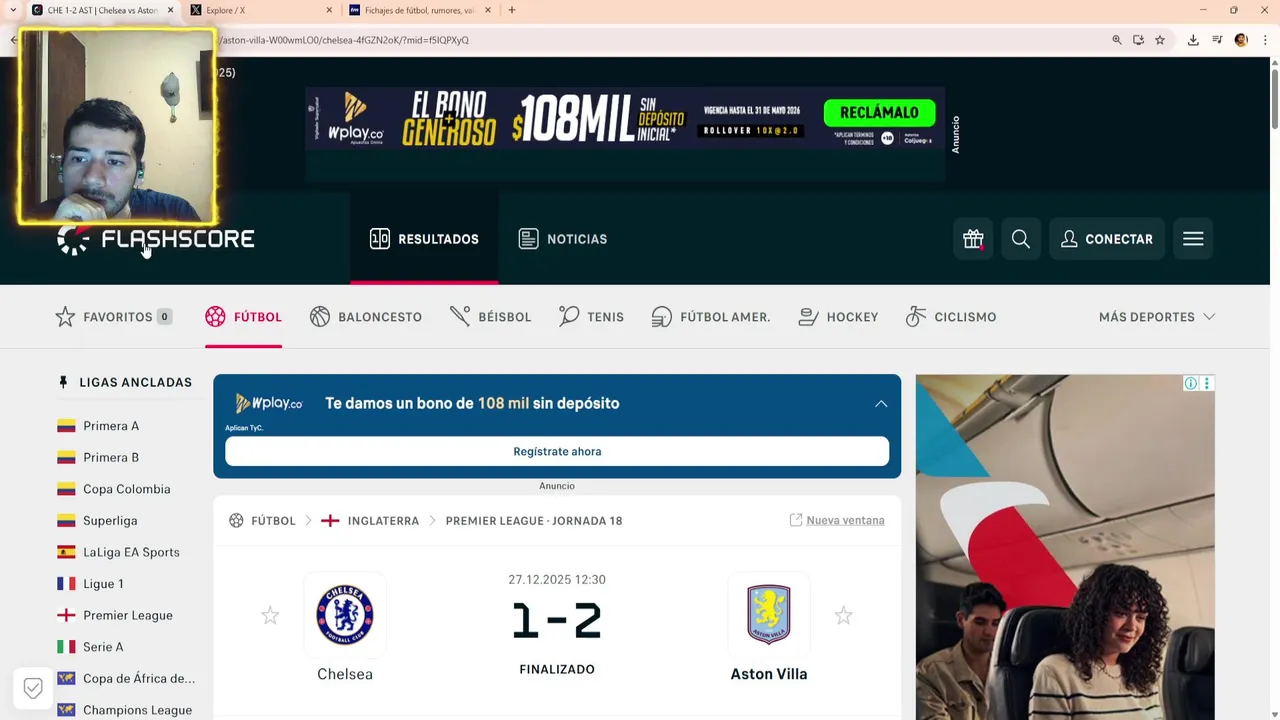Expand Más Deportes dropdown

pos(1157,317)
